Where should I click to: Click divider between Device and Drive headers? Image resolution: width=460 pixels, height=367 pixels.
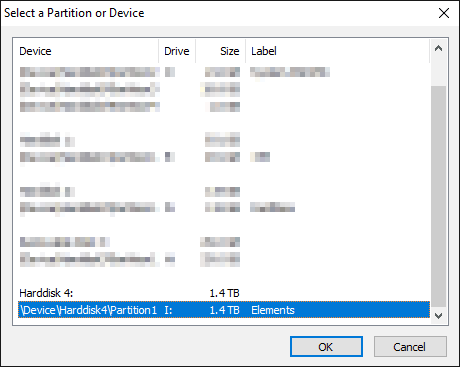(159, 51)
